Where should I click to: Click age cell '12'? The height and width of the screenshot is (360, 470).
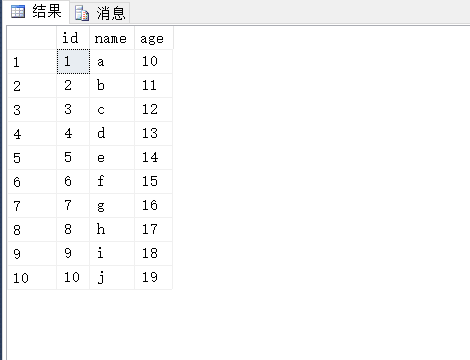153,110
